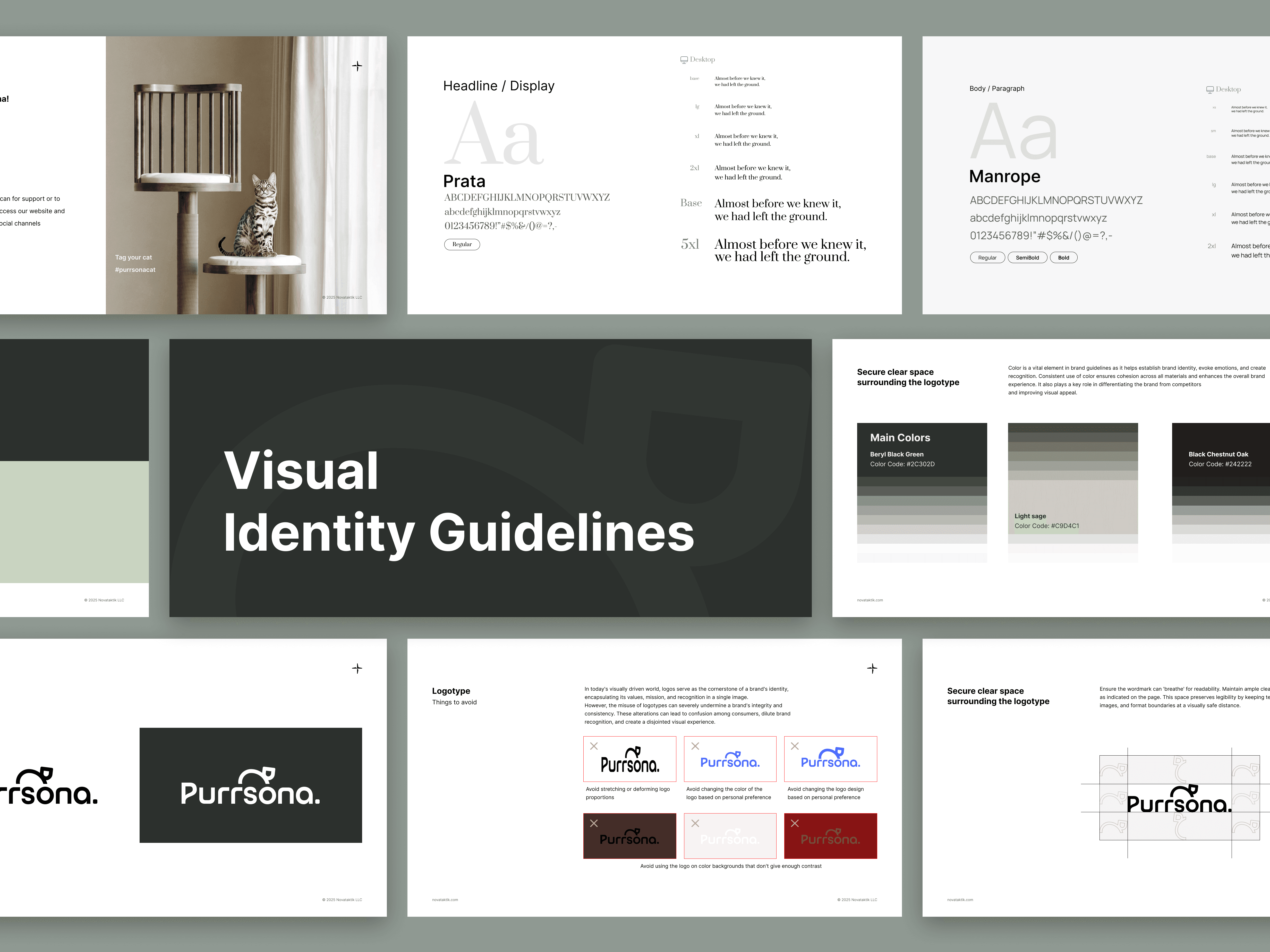Screen dimensions: 1270x952
Task: Click X mark on blue recolored logo example
Action: 695,746
